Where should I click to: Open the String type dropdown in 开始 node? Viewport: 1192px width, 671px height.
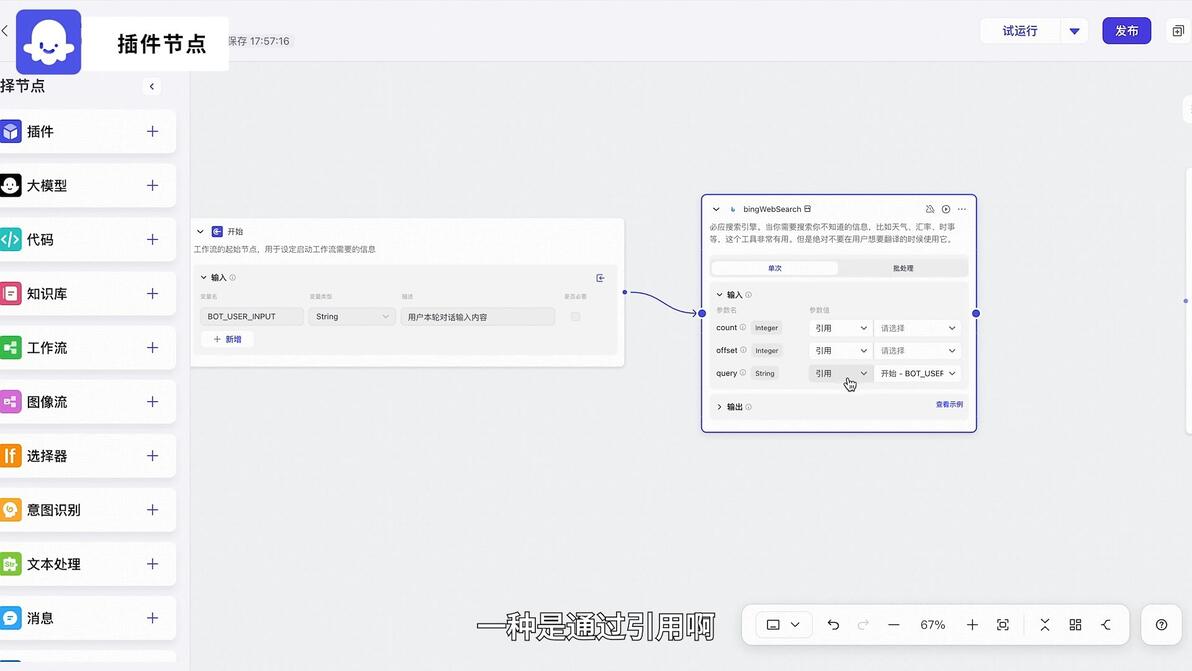pos(351,317)
